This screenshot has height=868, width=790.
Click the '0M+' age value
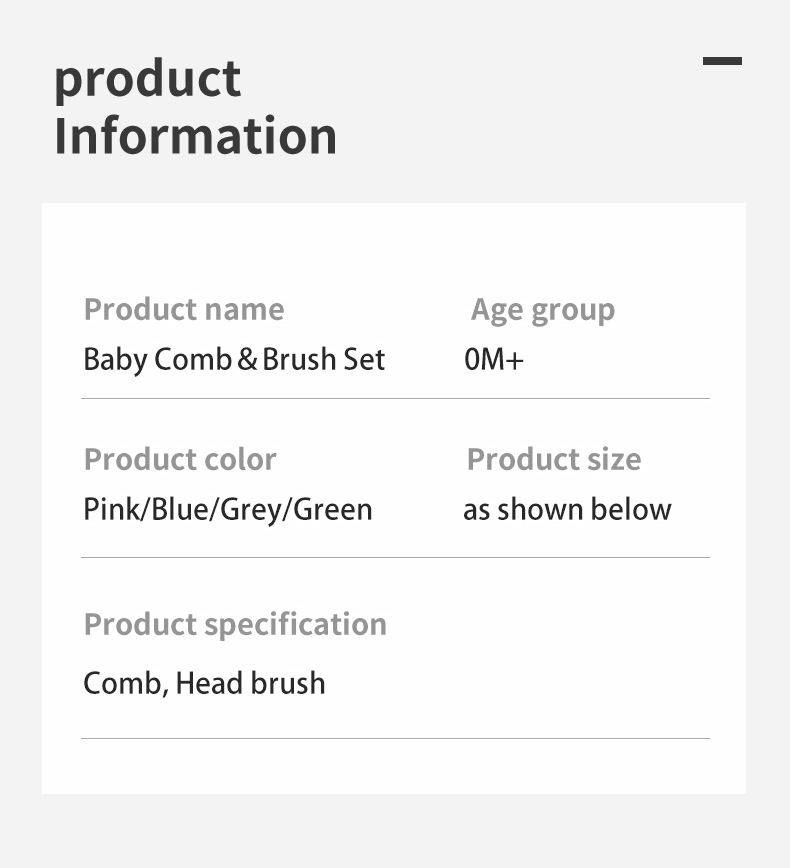coord(494,360)
